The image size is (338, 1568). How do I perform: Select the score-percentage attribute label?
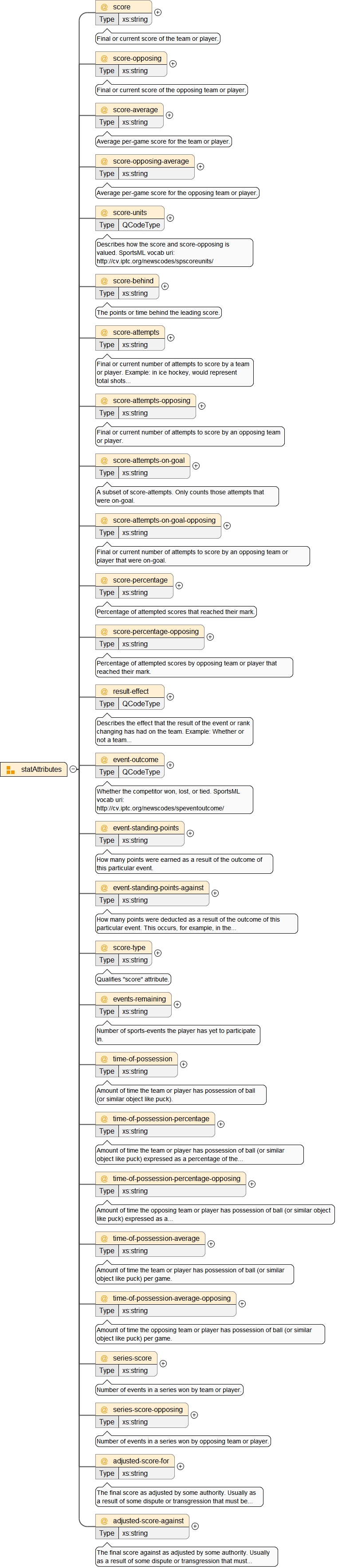[x=140, y=580]
